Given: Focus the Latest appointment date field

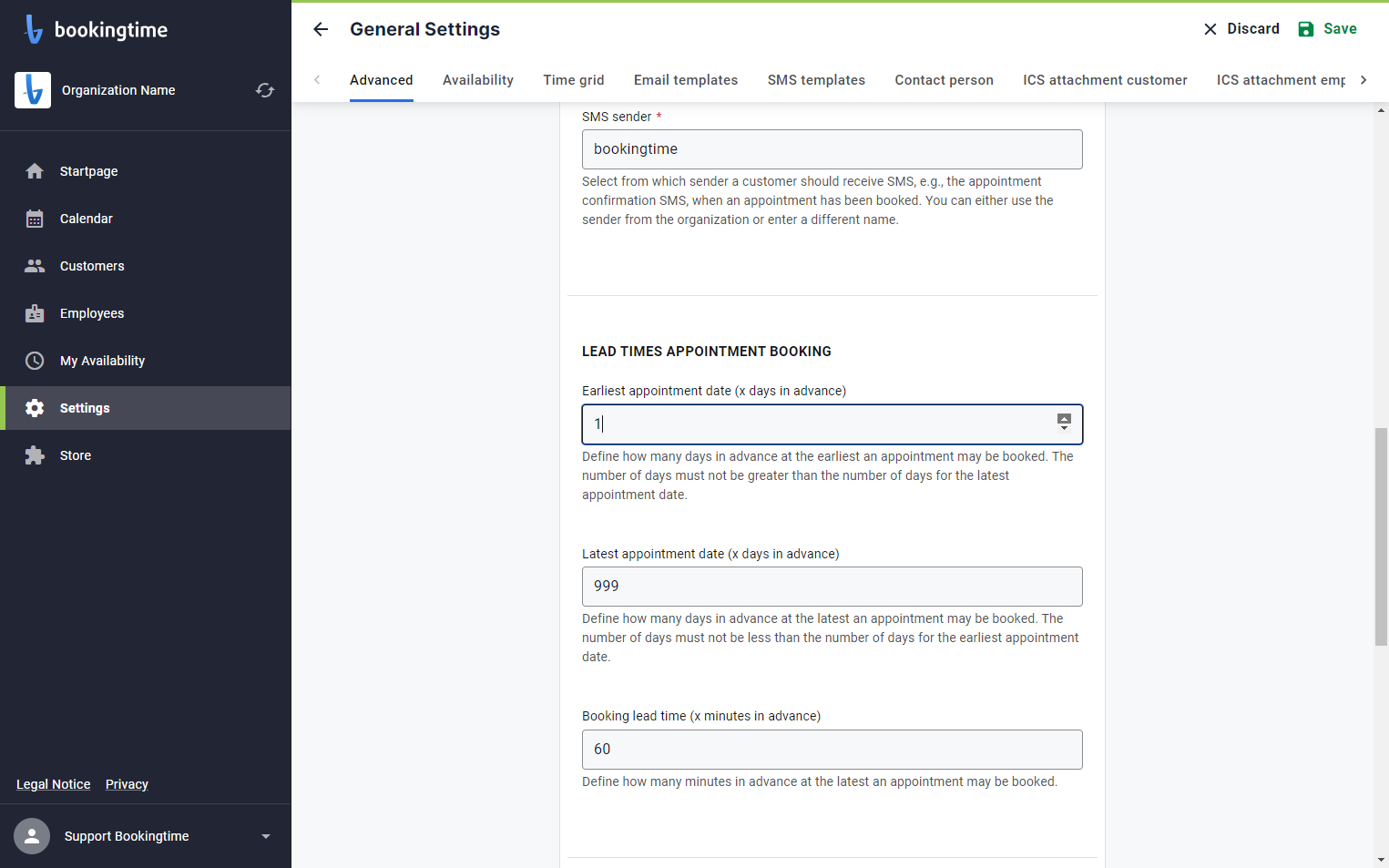Looking at the screenshot, I should (832, 587).
